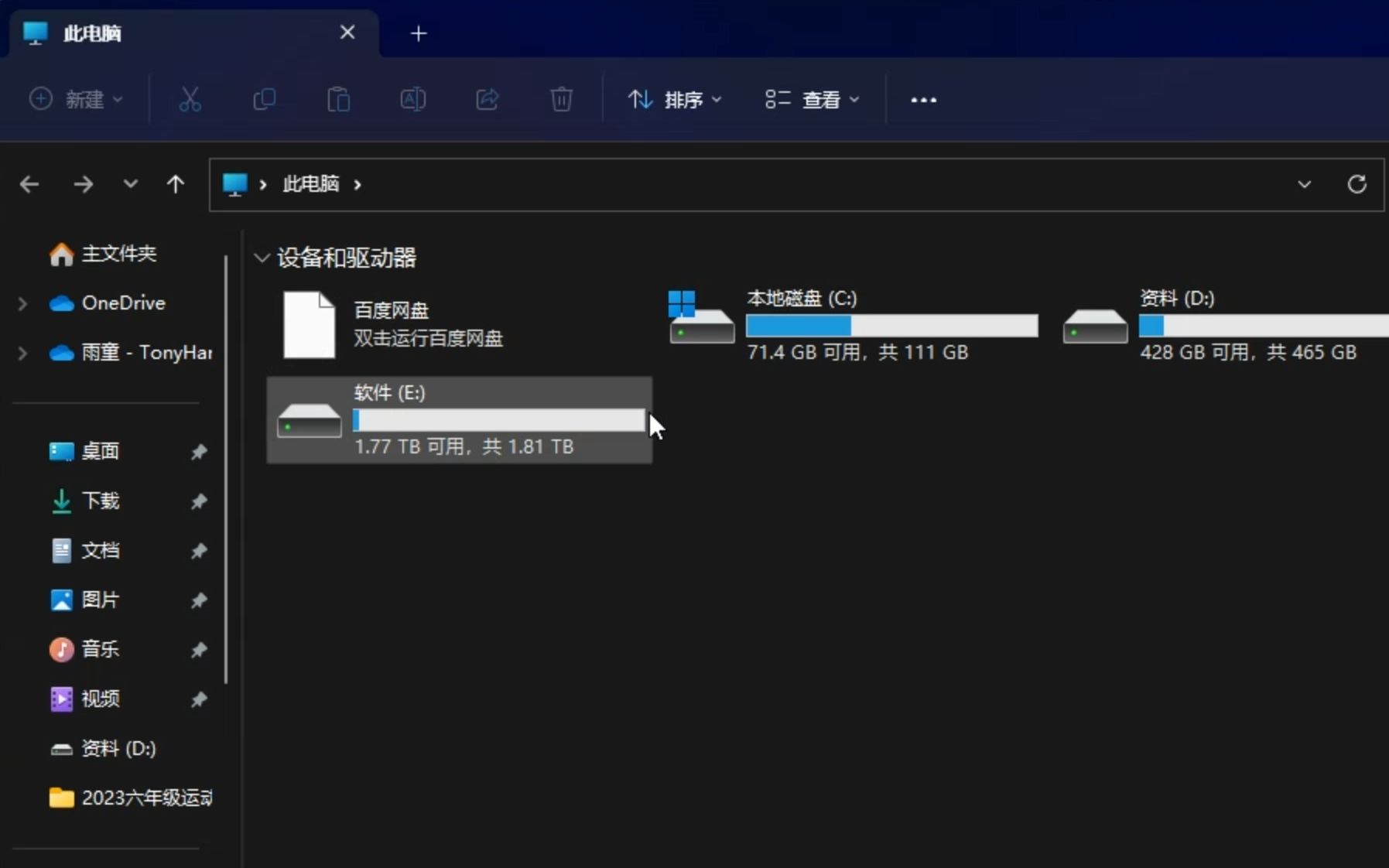Image resolution: width=1389 pixels, height=868 pixels.
Task: Unpin 桌面 using its pin icon
Action: coord(199,452)
